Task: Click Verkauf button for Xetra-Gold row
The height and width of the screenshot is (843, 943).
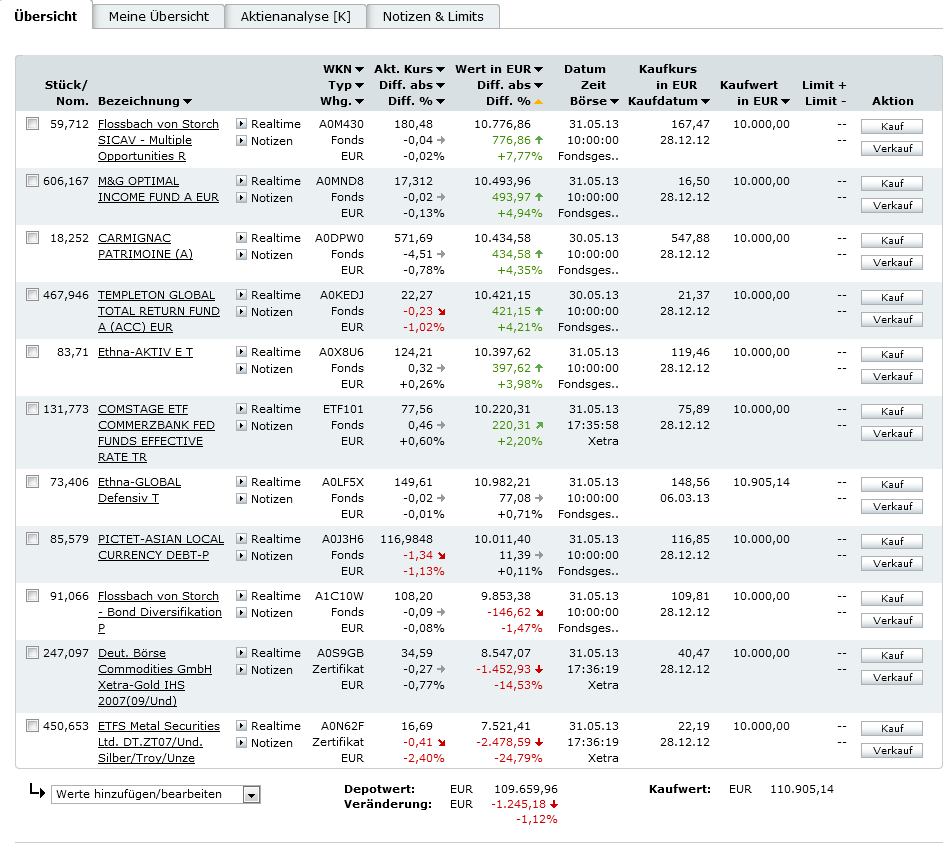Action: coord(892,678)
